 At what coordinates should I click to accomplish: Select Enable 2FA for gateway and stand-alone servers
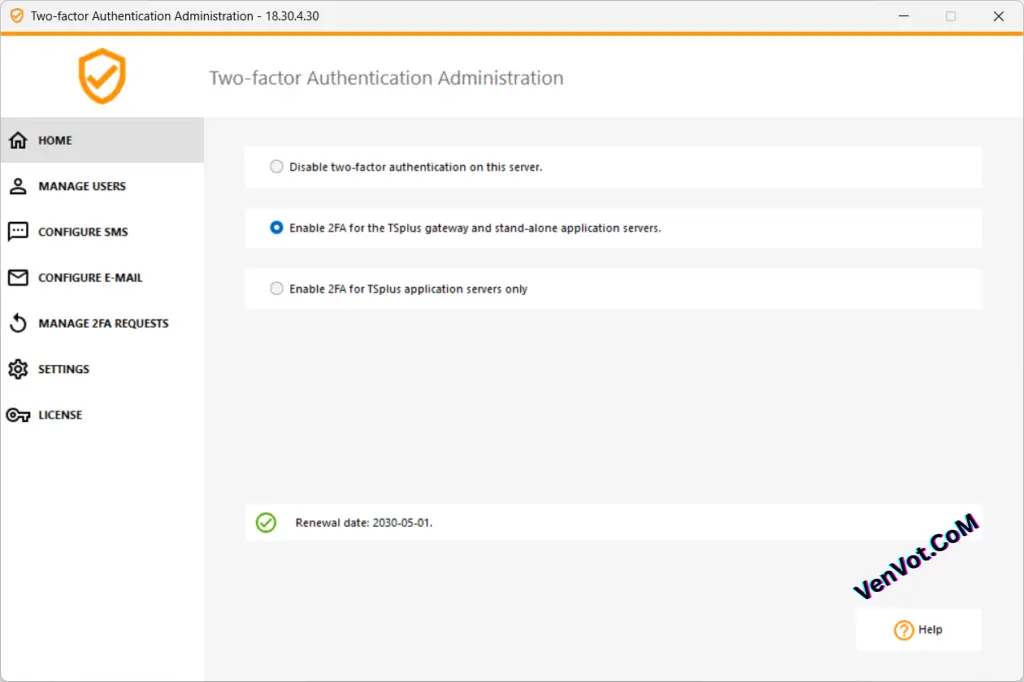coord(277,227)
